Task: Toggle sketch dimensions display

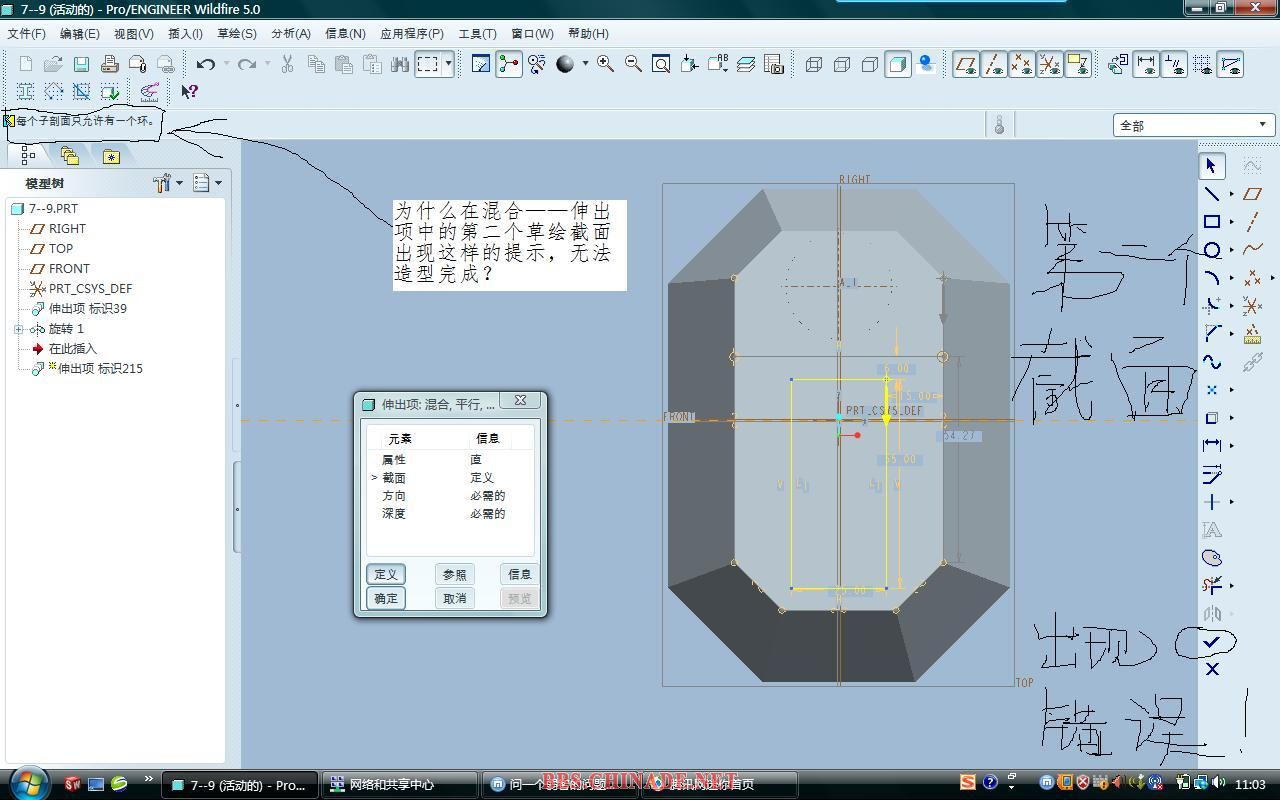Action: click(1146, 64)
